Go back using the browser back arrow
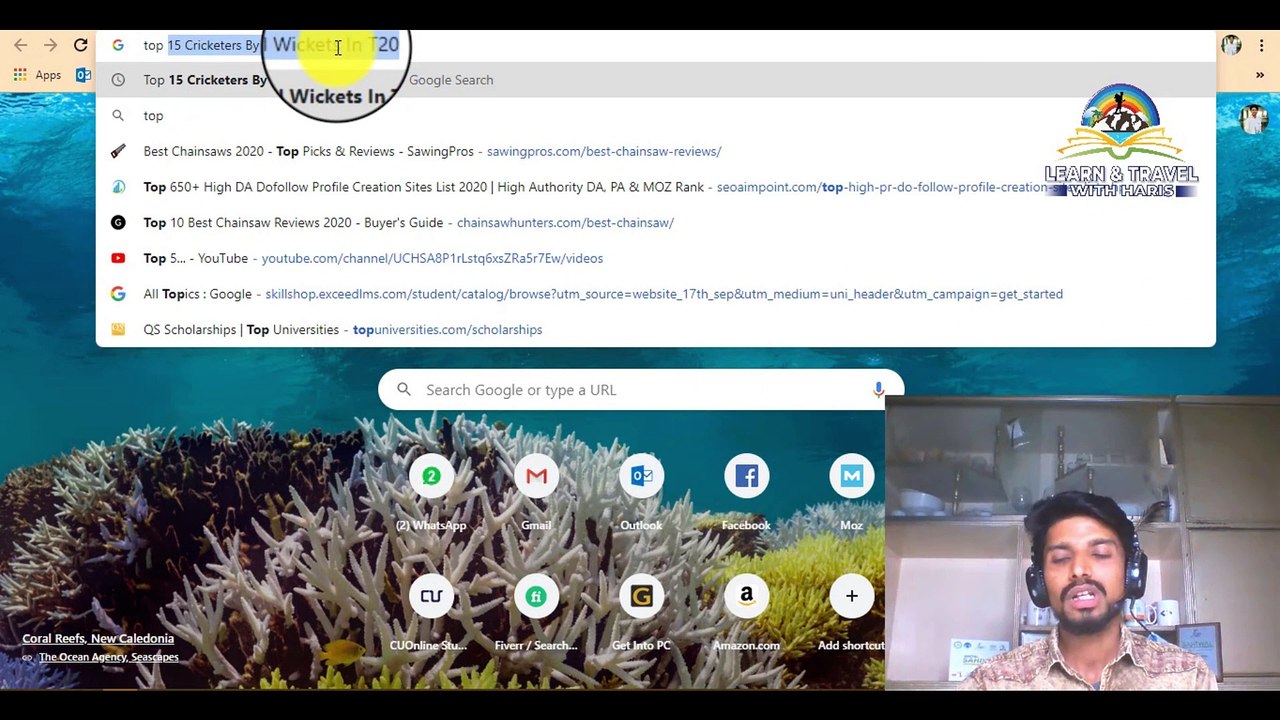1280x720 pixels. point(20,45)
